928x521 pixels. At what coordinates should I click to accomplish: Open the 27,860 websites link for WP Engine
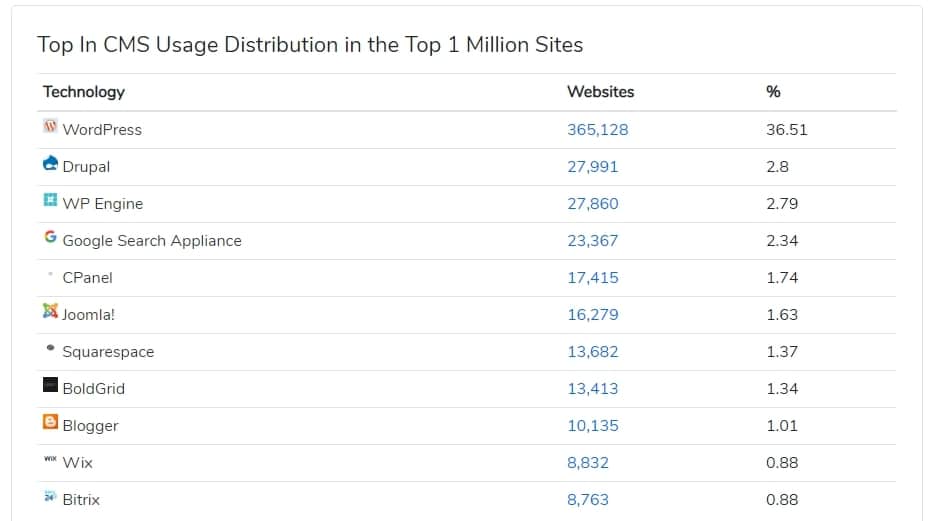point(592,204)
